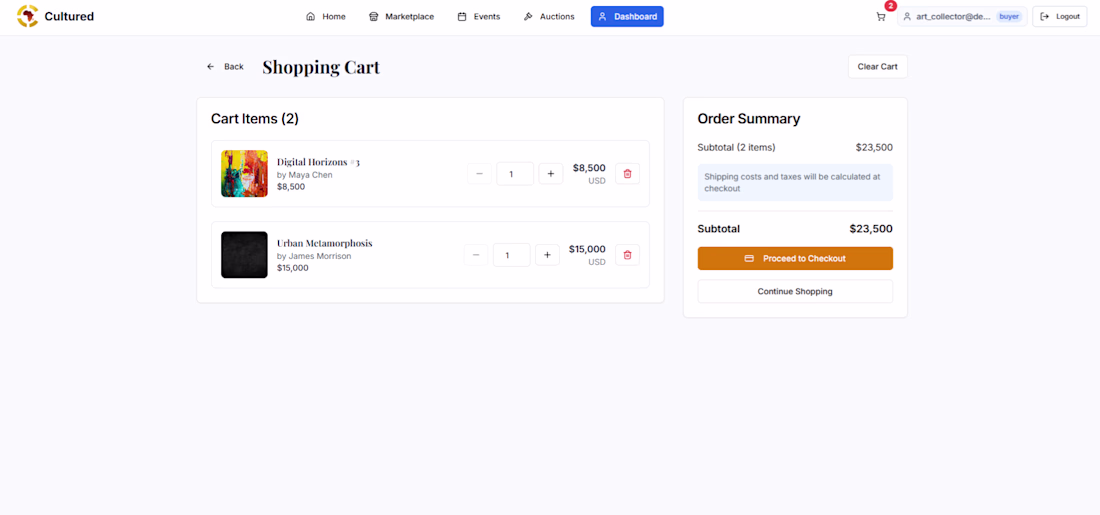
Task: Click quantity field for Urban Metamorphosis
Action: pyautogui.click(x=511, y=255)
